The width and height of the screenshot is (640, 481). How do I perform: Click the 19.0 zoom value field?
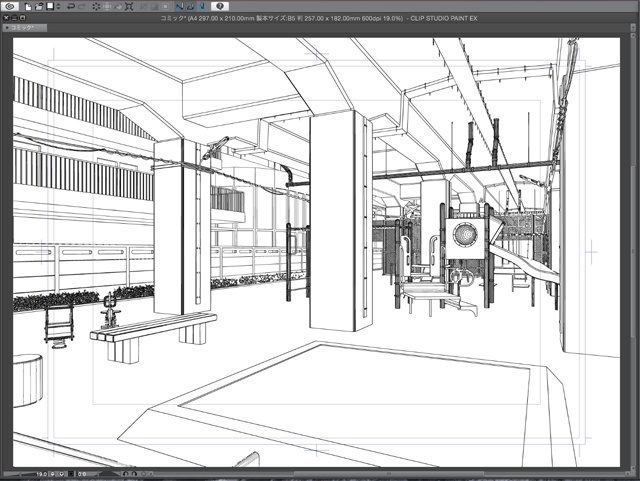pyautogui.click(x=42, y=474)
